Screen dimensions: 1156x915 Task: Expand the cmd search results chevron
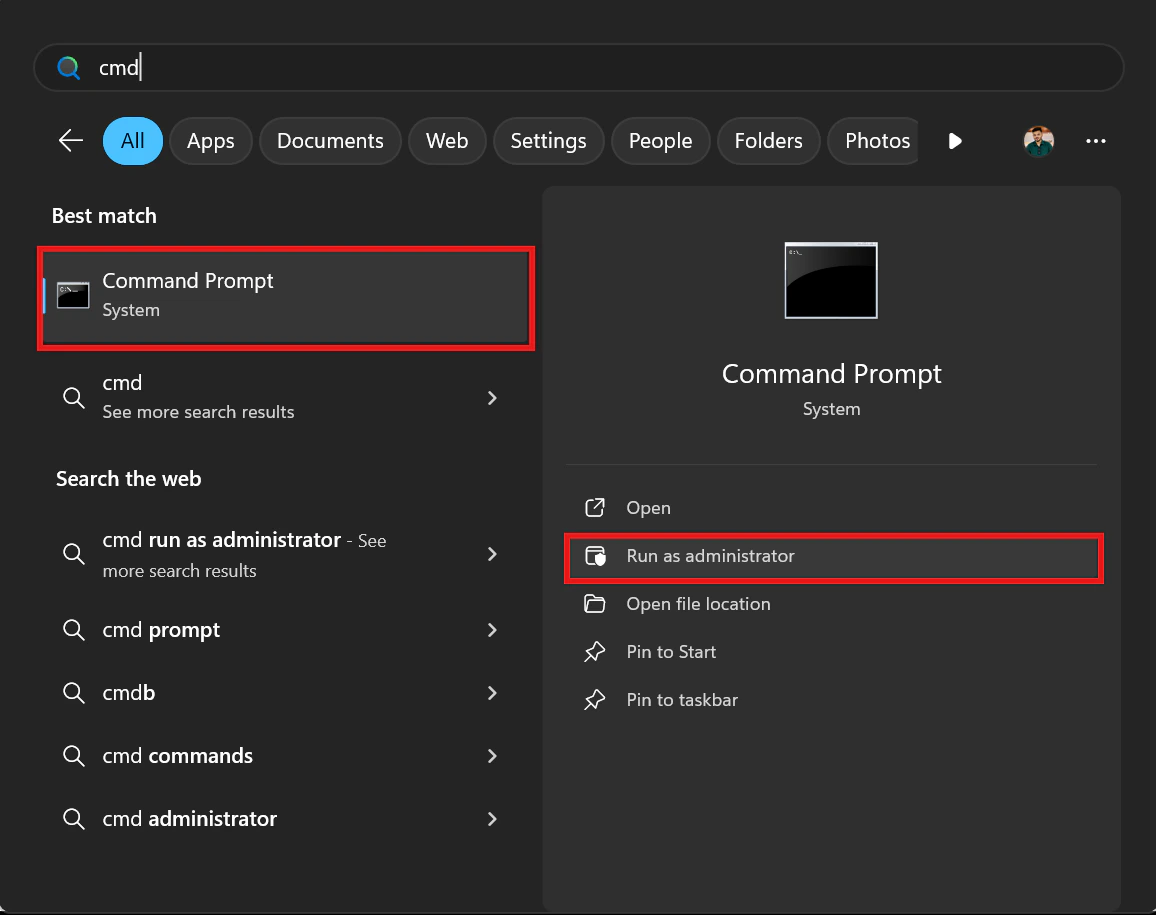492,398
